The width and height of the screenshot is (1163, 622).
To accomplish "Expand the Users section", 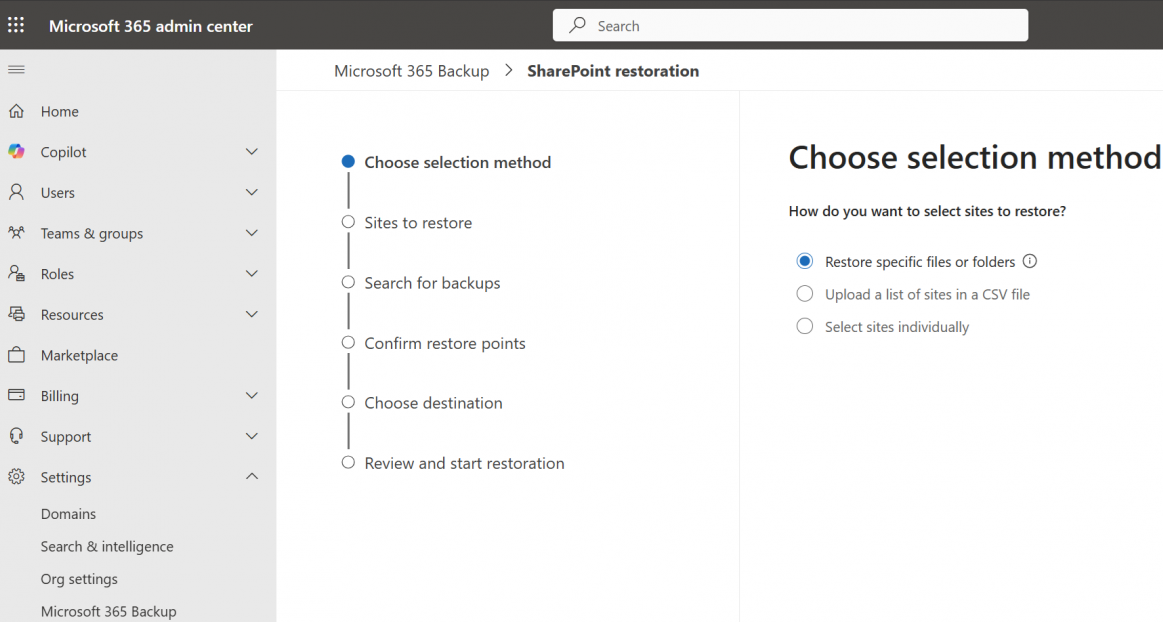I will (x=252, y=192).
